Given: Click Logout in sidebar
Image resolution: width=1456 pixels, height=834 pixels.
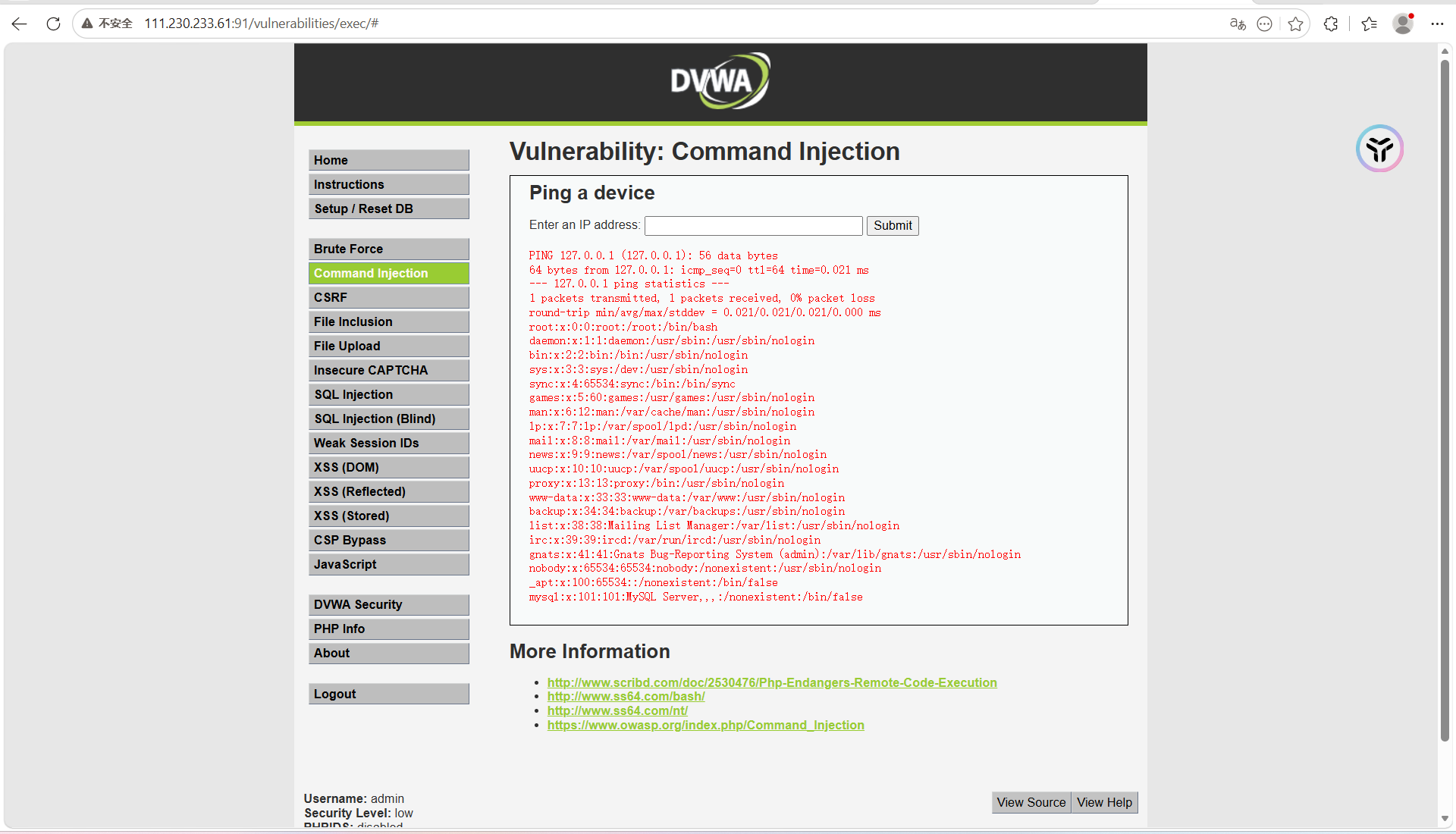Looking at the screenshot, I should [389, 694].
